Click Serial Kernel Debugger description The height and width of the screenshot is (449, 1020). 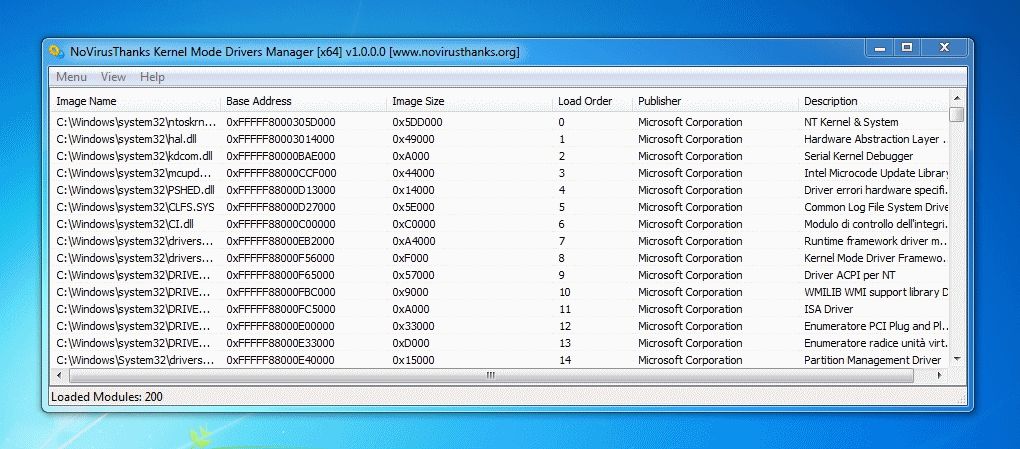point(859,156)
